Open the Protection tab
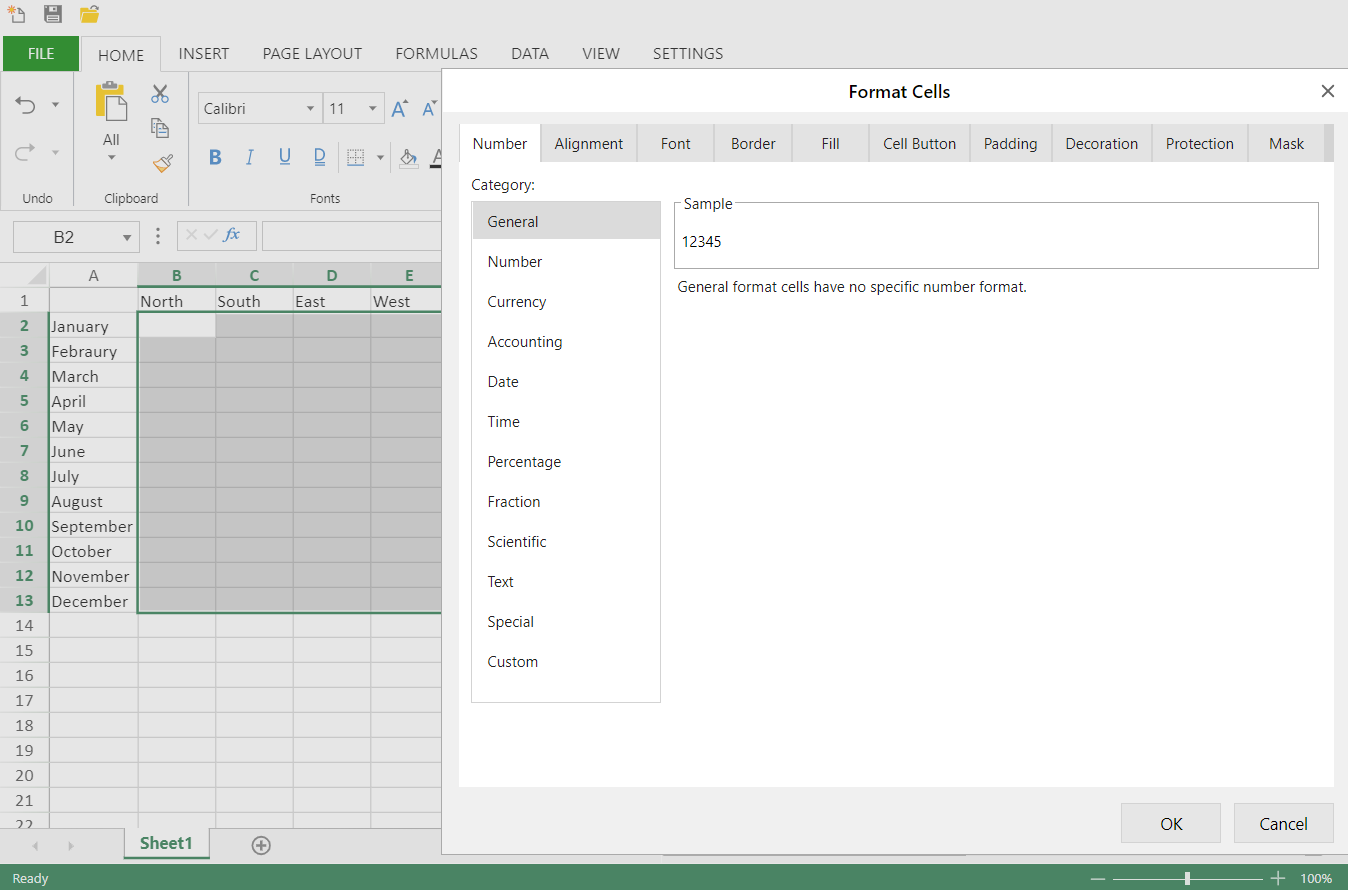 click(1200, 143)
